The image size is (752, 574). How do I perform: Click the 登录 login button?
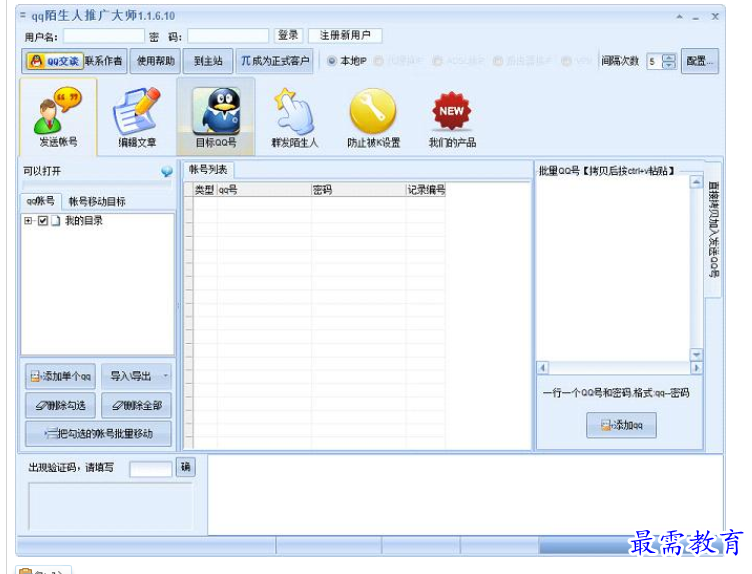pos(288,35)
